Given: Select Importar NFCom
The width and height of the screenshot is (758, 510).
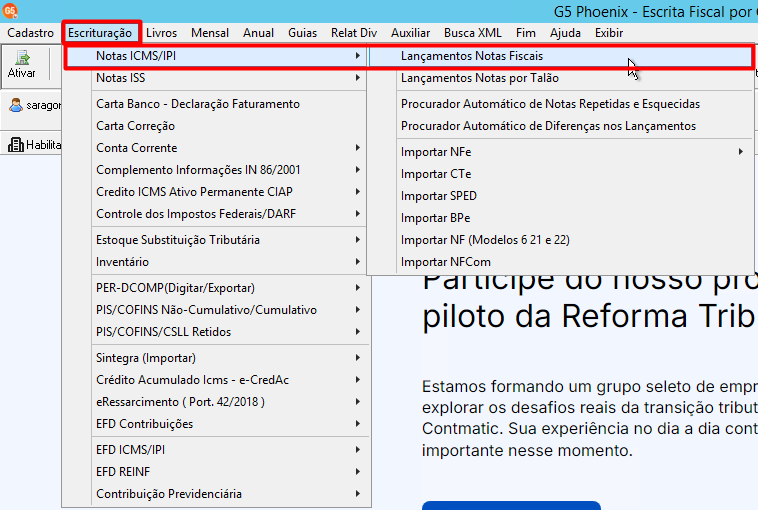Looking at the screenshot, I should [x=560, y=262].
